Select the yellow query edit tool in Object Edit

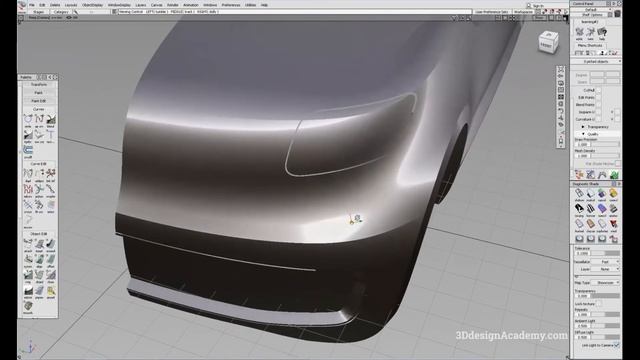coord(51,291)
